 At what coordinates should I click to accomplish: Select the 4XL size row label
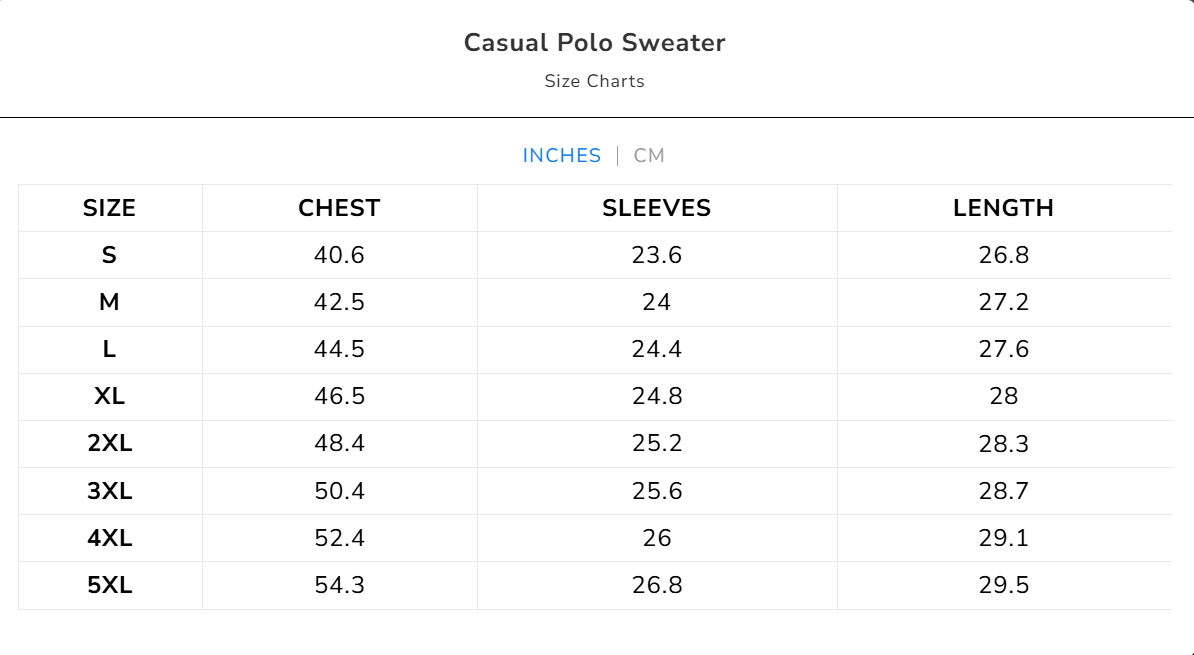click(x=109, y=538)
